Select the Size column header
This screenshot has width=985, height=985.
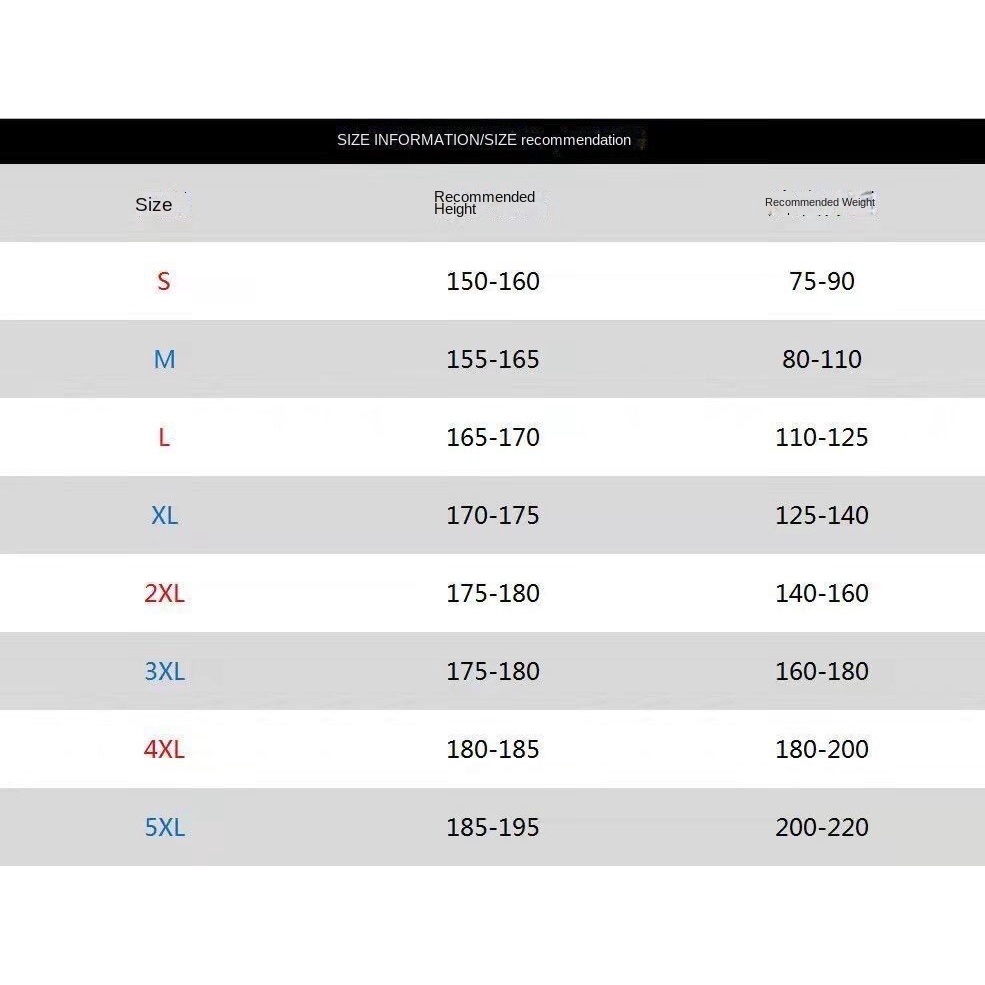[x=154, y=204]
